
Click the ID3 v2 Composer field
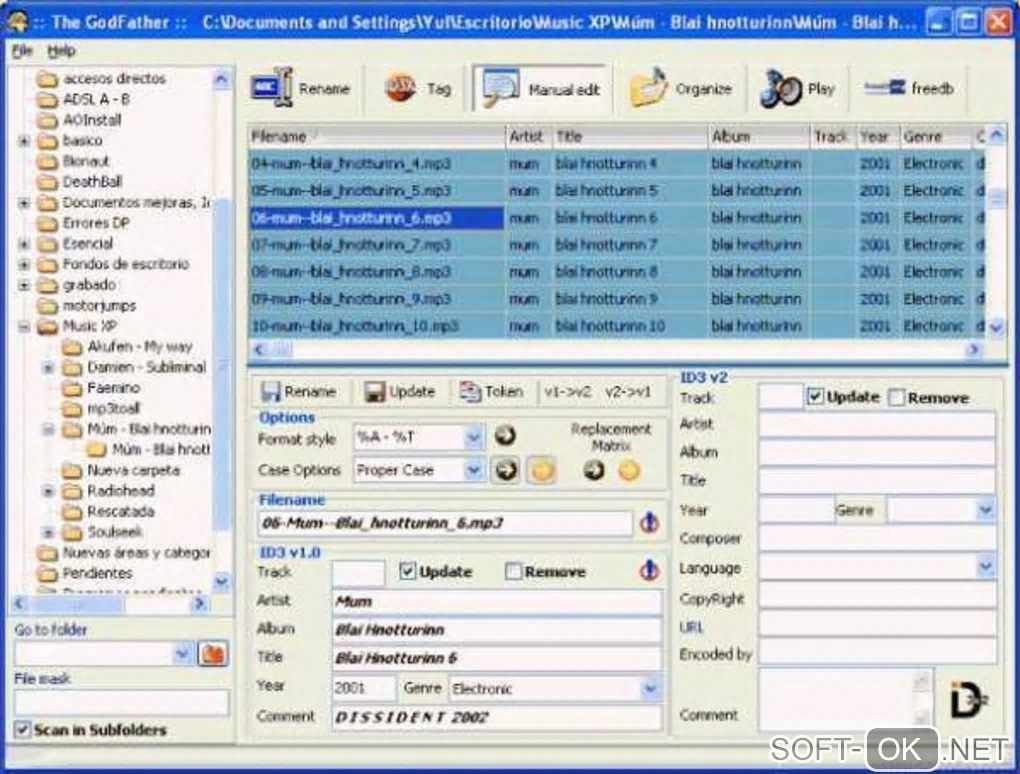(877, 539)
